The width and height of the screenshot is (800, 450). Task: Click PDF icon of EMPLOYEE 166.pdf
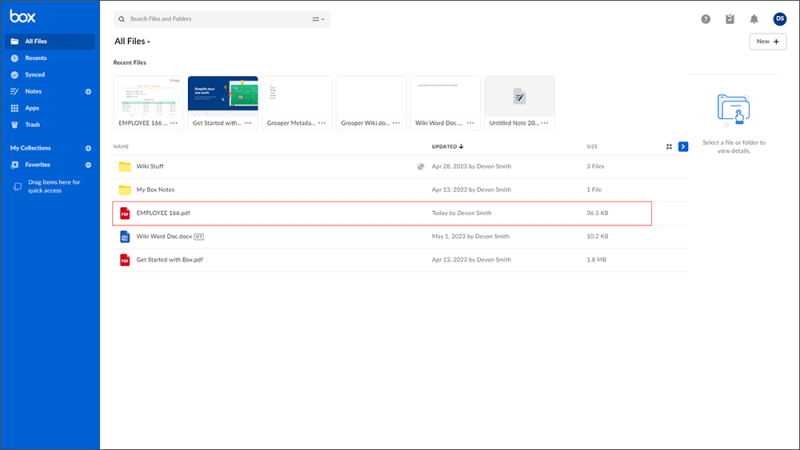(124, 213)
